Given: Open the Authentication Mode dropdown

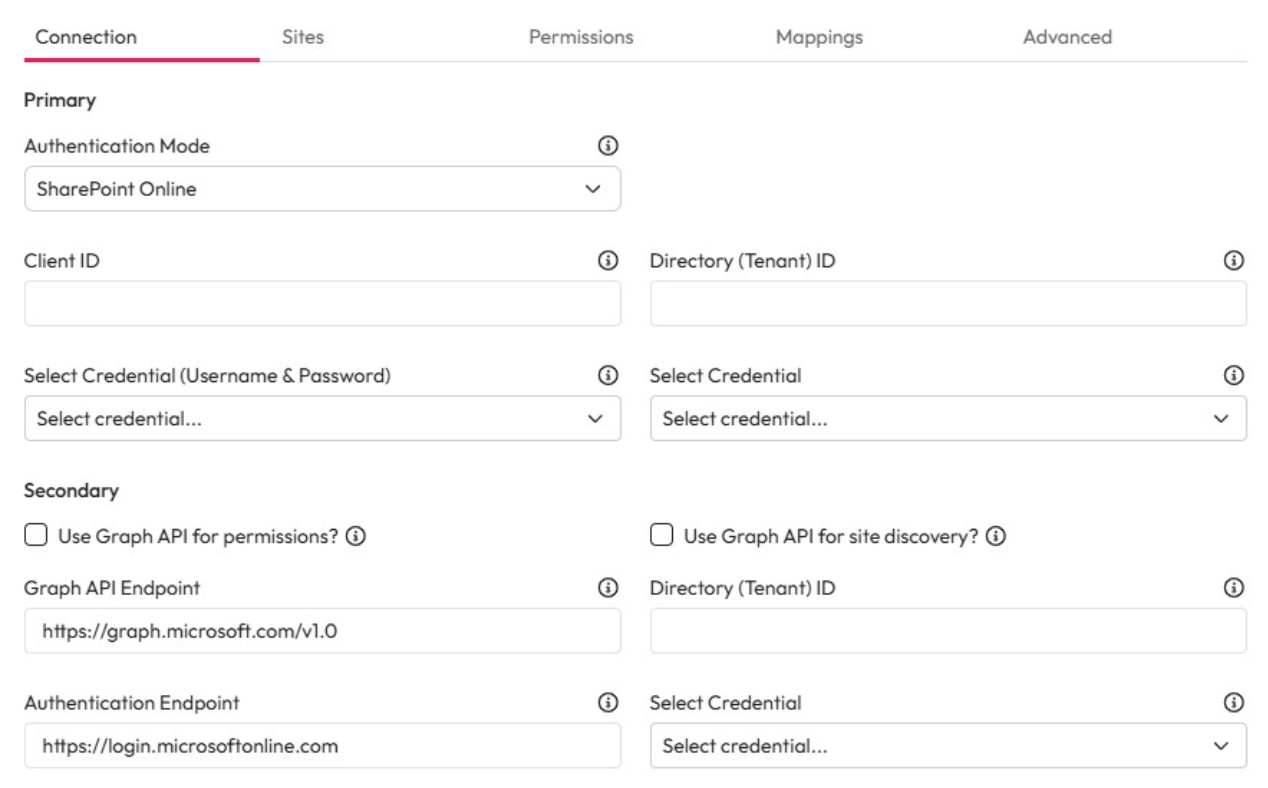Looking at the screenshot, I should click(322, 189).
